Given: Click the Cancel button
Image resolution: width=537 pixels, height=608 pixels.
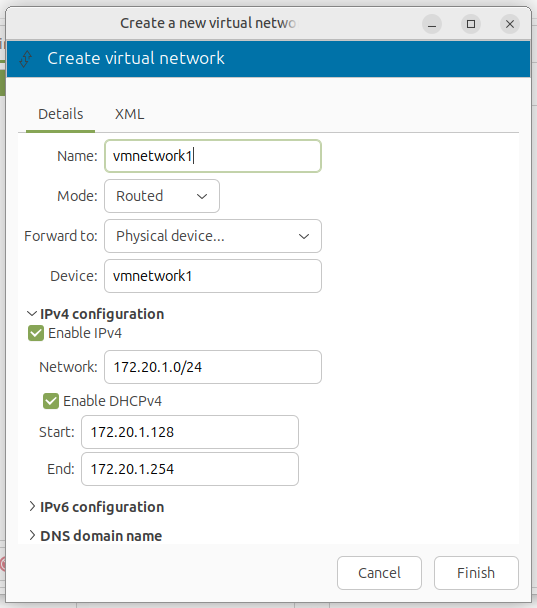Looking at the screenshot, I should tap(379, 573).
